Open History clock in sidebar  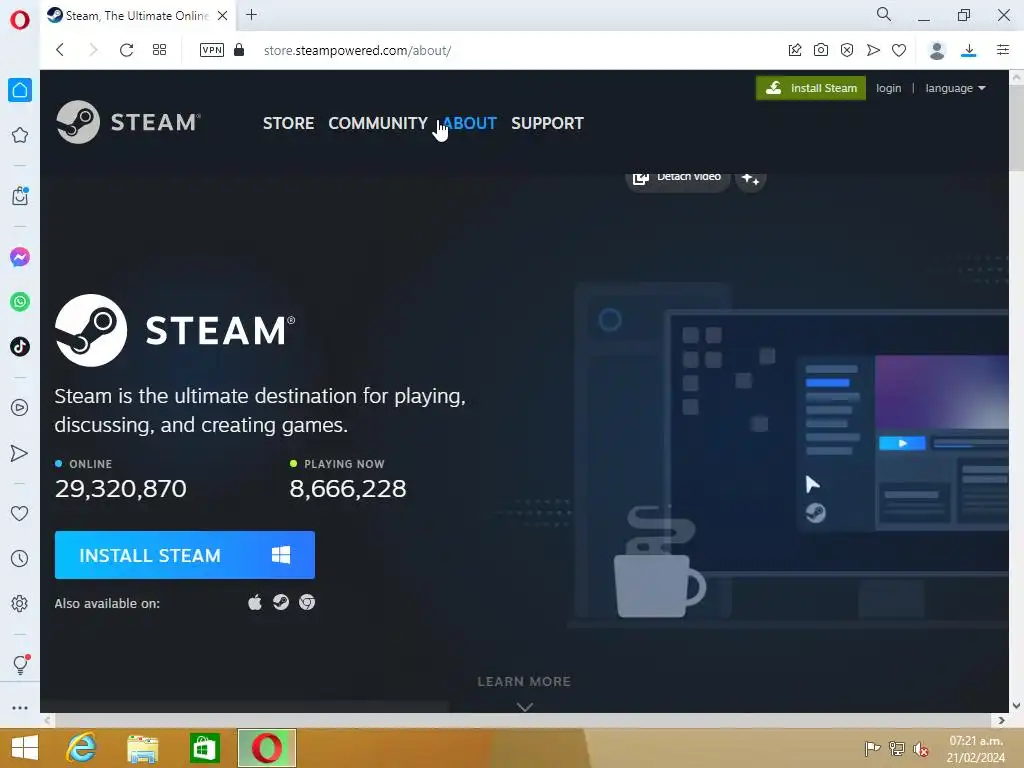[20, 558]
